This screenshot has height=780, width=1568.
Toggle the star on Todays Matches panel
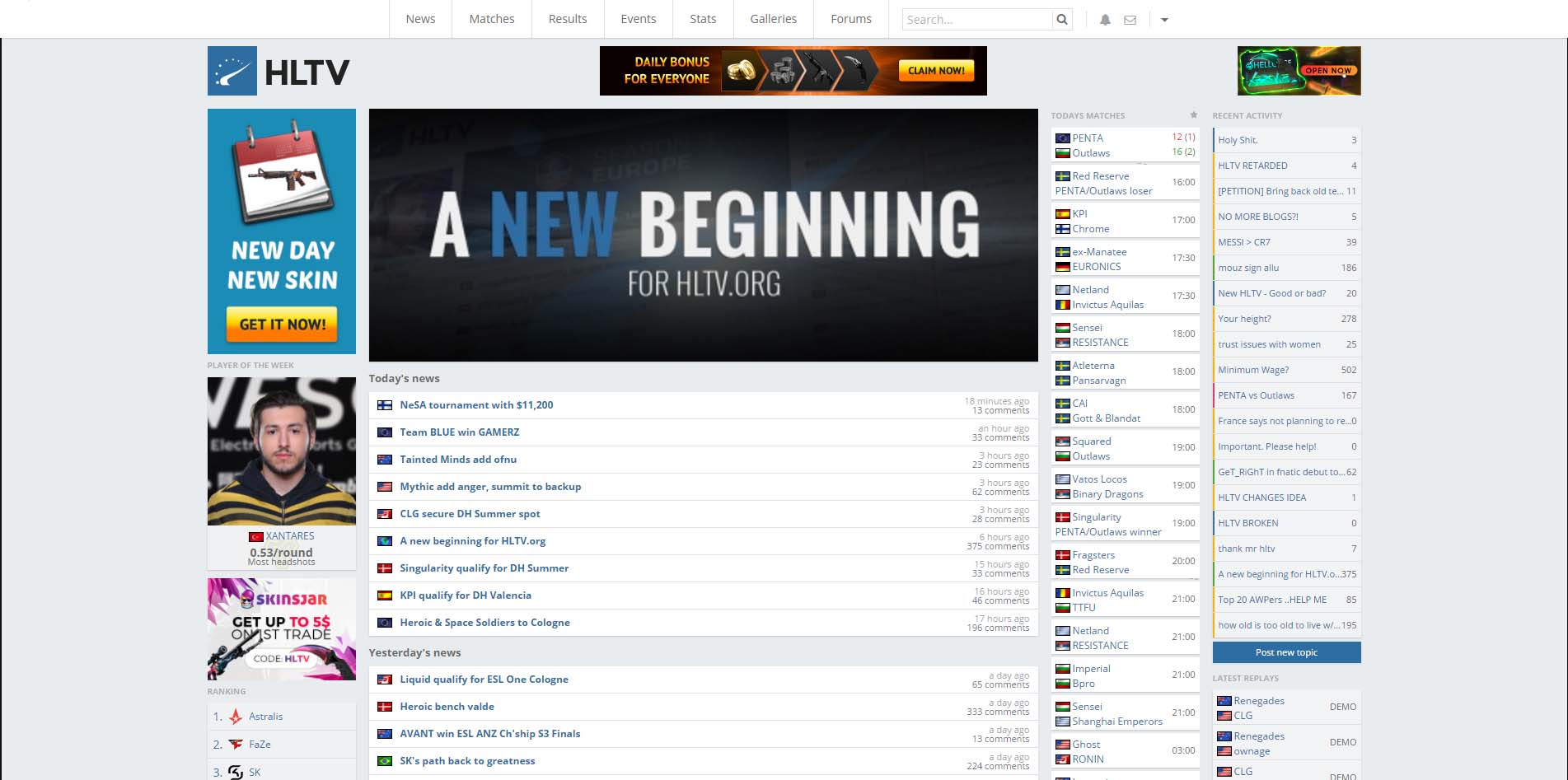1194,114
